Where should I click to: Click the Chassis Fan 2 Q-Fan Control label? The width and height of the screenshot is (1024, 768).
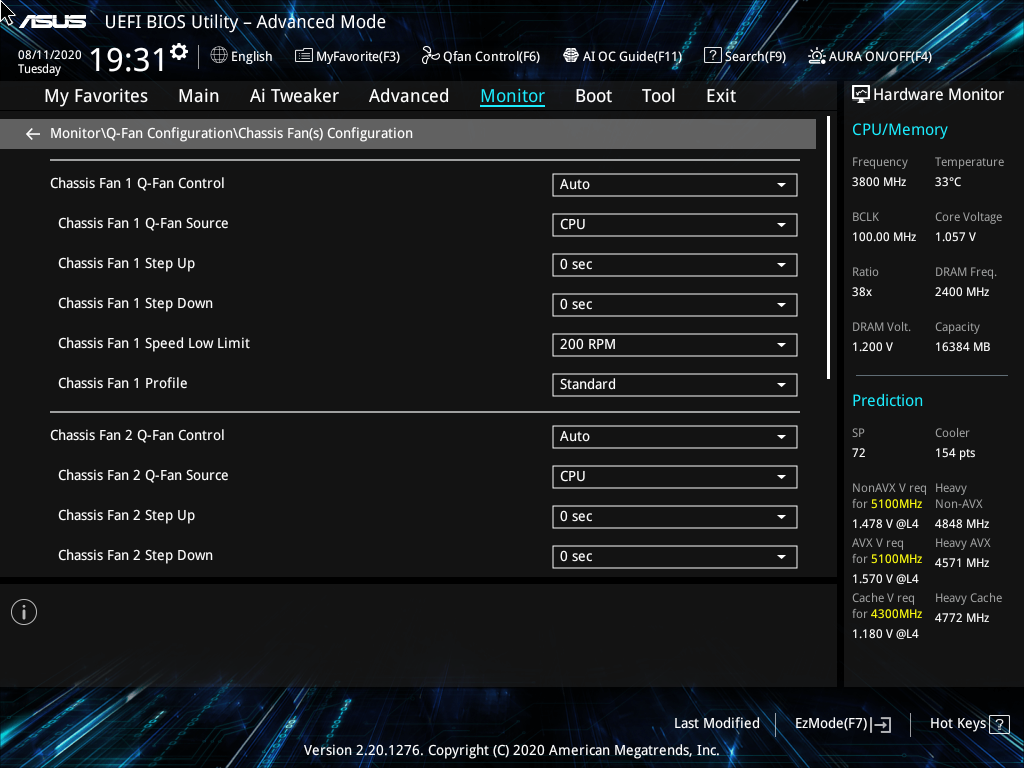(137, 436)
